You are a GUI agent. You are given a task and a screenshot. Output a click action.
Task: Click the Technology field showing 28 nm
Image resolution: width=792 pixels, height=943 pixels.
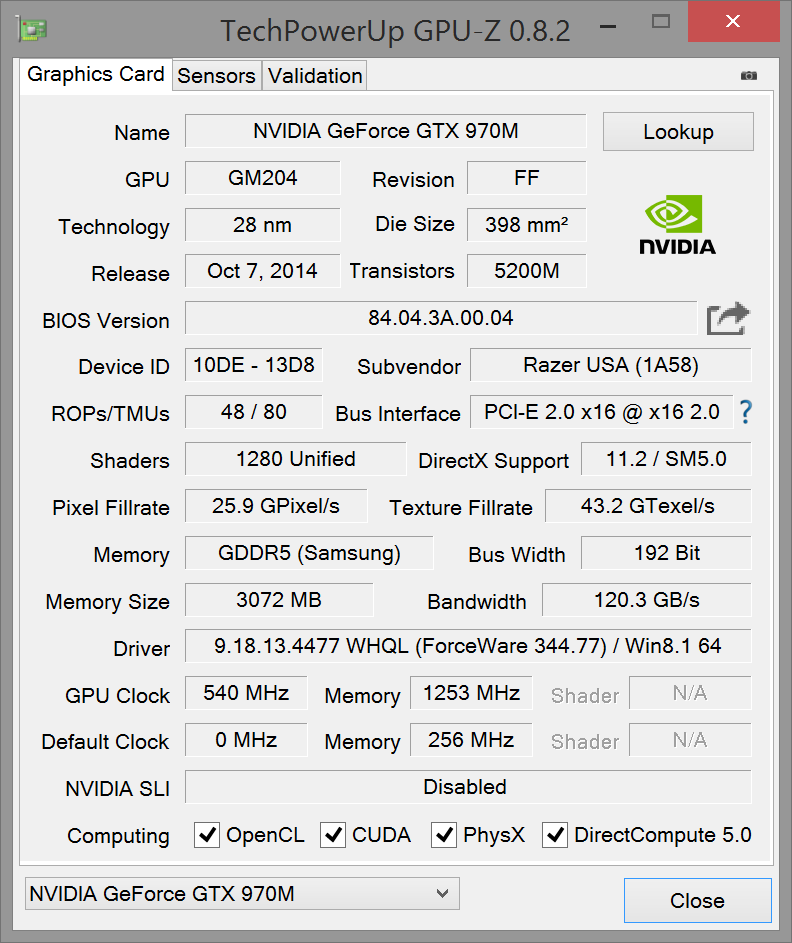click(263, 225)
